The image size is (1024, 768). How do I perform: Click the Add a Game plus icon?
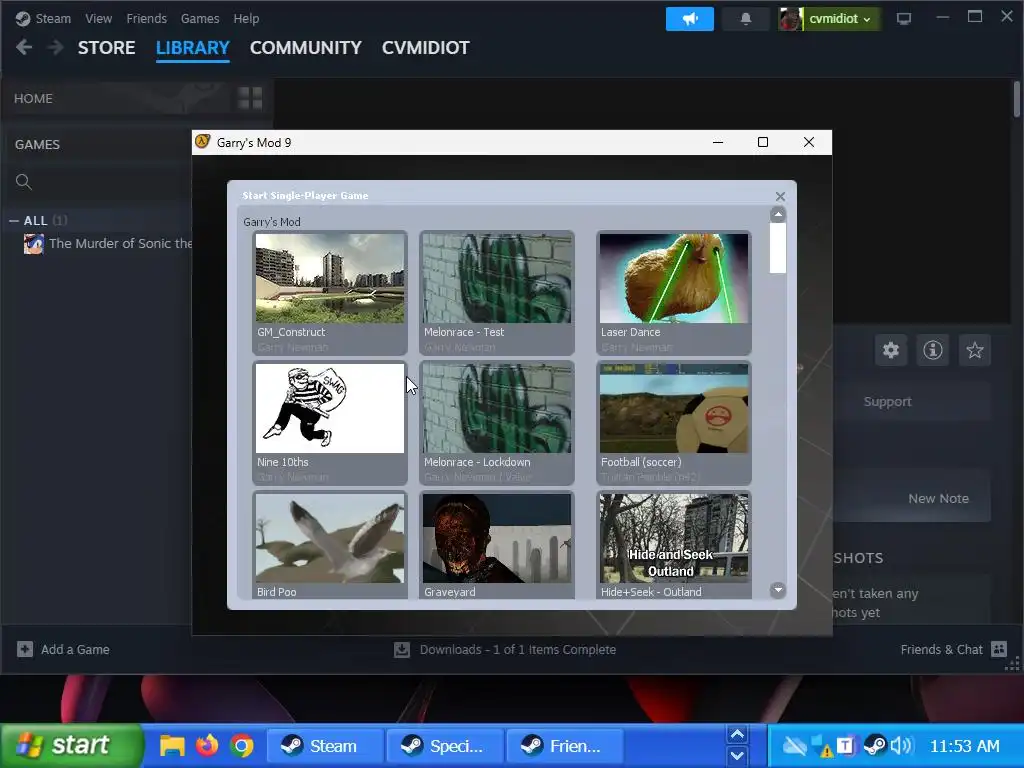[x=25, y=649]
